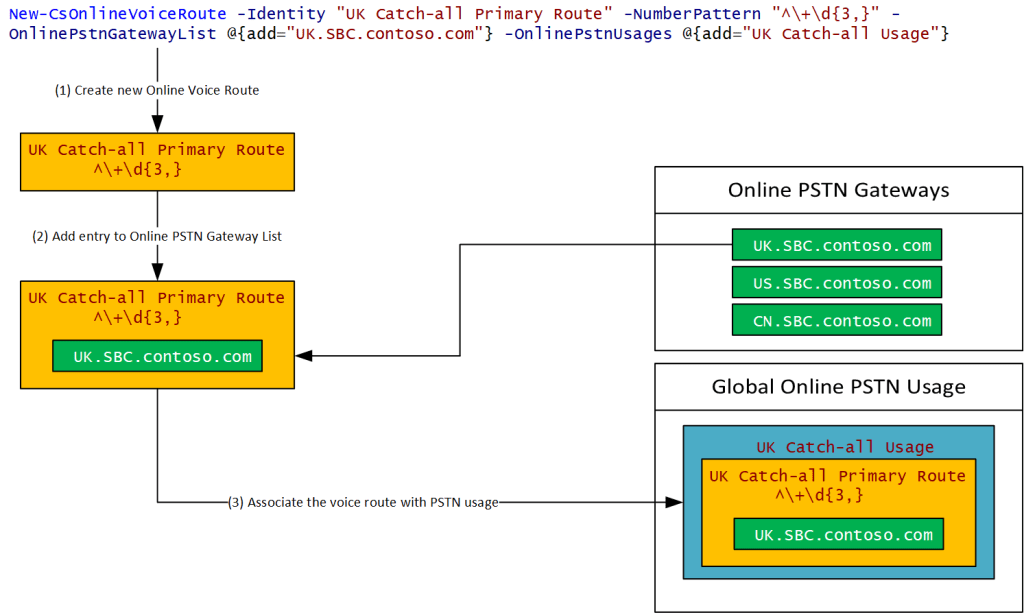This screenshot has height=613, width=1024.
Task: Click the arrowhead pointing into the blue usage box
Action: tap(674, 502)
